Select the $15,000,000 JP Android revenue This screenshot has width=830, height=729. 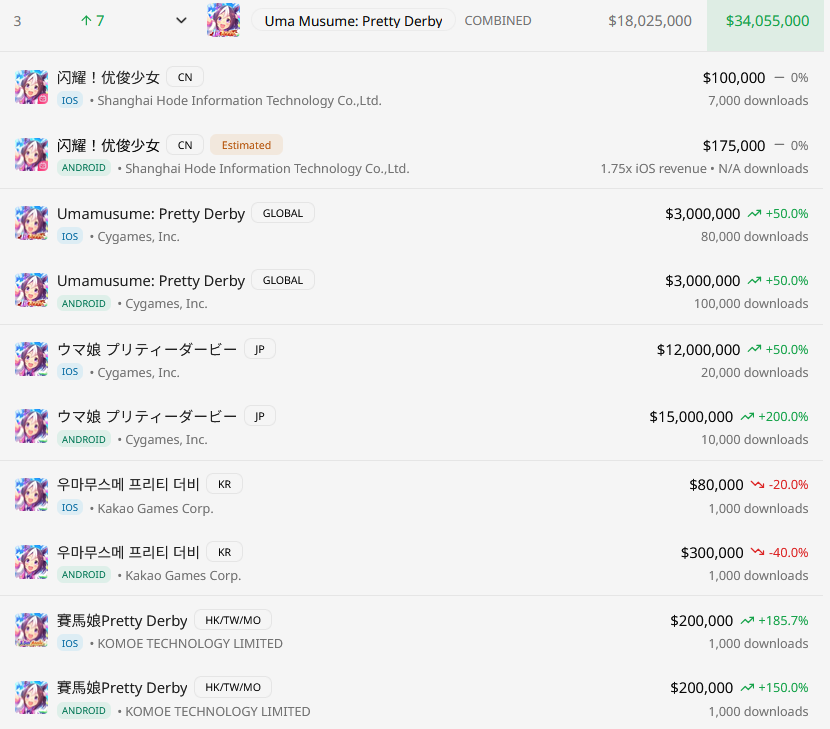click(x=691, y=417)
